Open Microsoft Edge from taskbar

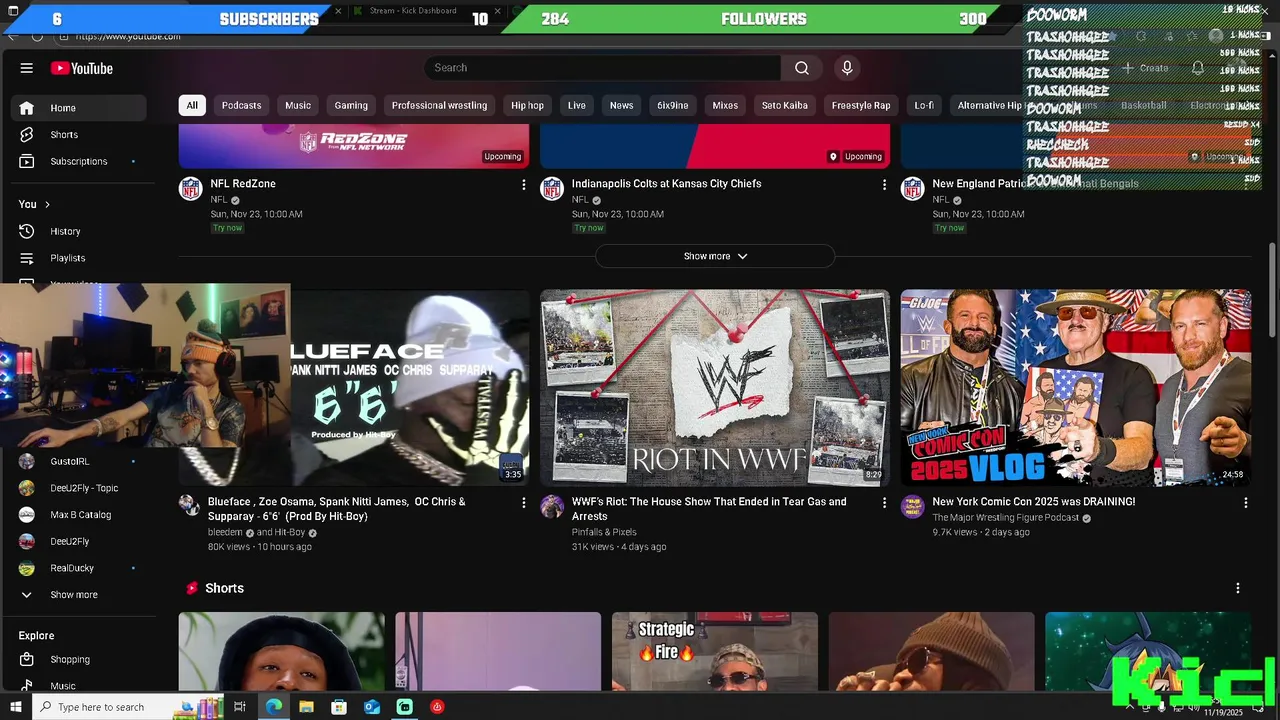[273, 707]
